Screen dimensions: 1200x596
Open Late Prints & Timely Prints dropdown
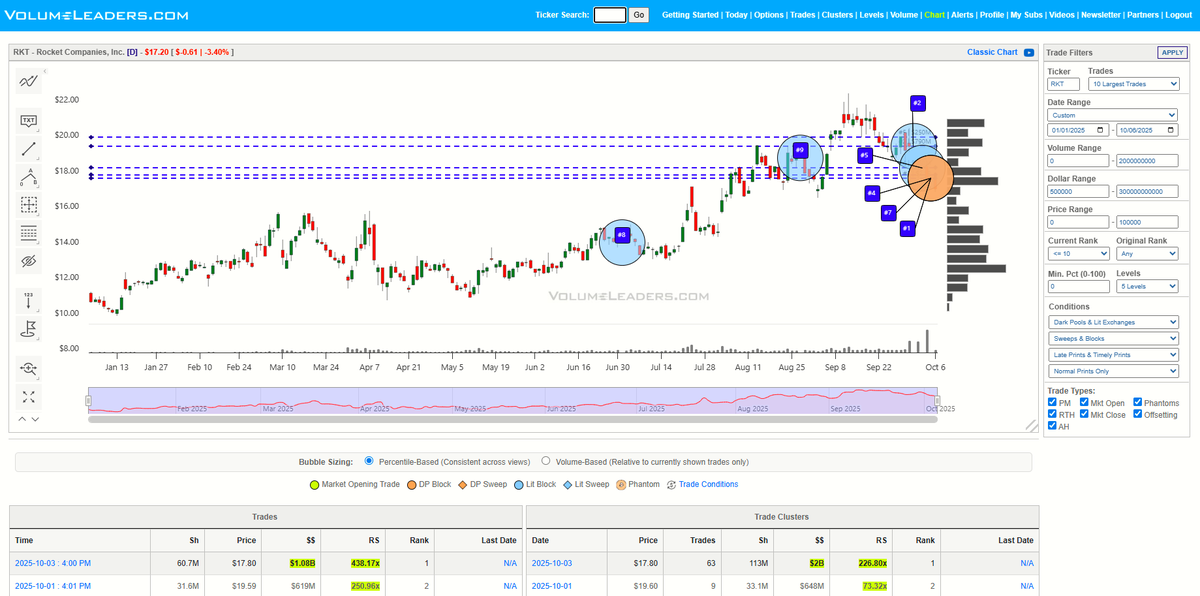(1113, 354)
